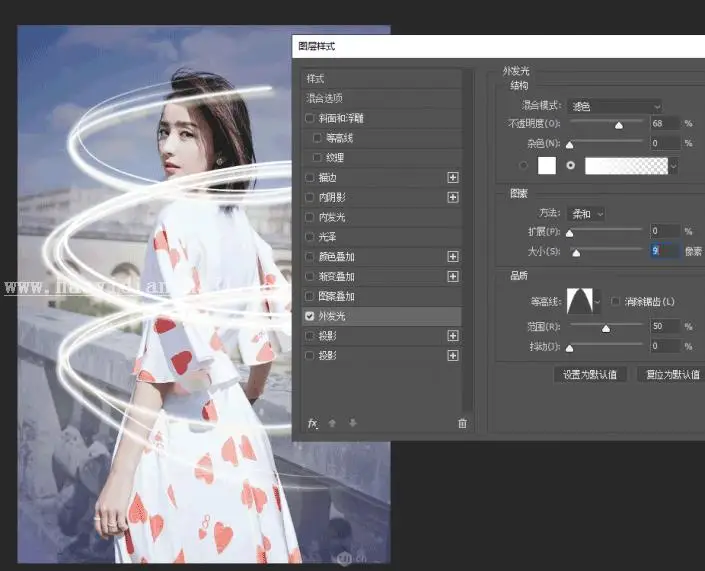This screenshot has width=705, height=571.
Task: Click the 复位为默认值 button
Action: click(671, 375)
